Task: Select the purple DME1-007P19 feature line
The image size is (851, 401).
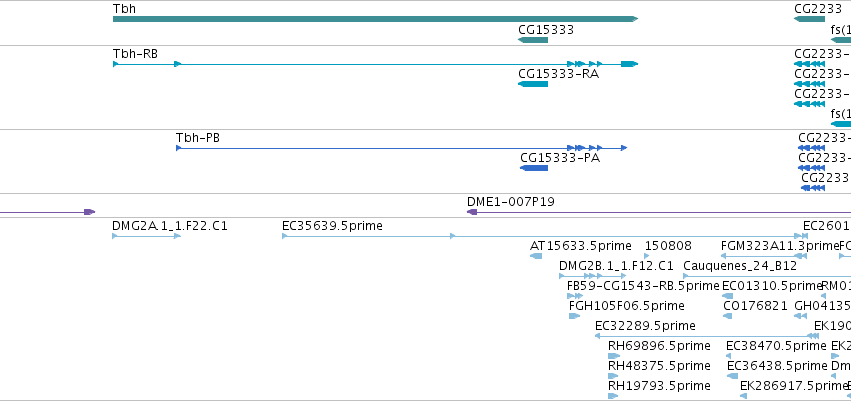Action: [x=659, y=212]
